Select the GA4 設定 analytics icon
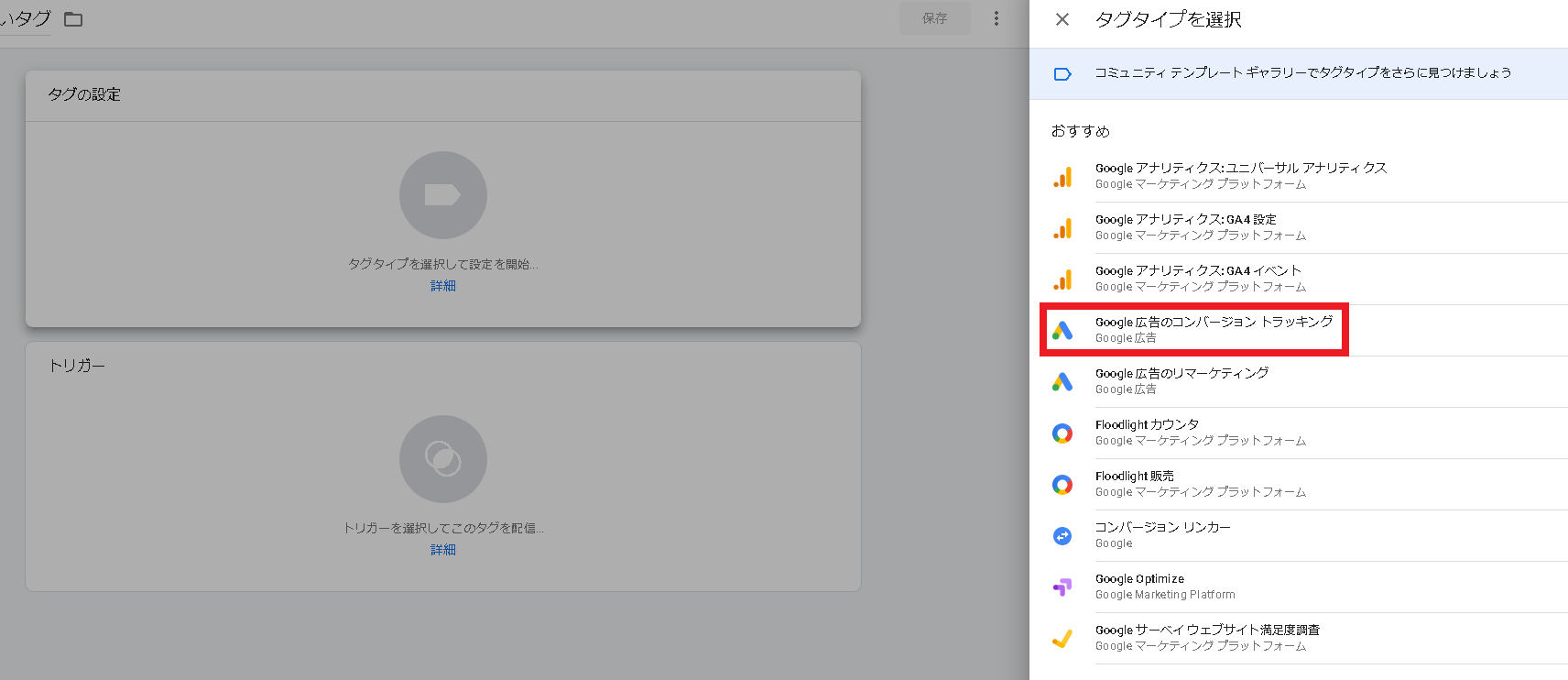 click(1062, 228)
